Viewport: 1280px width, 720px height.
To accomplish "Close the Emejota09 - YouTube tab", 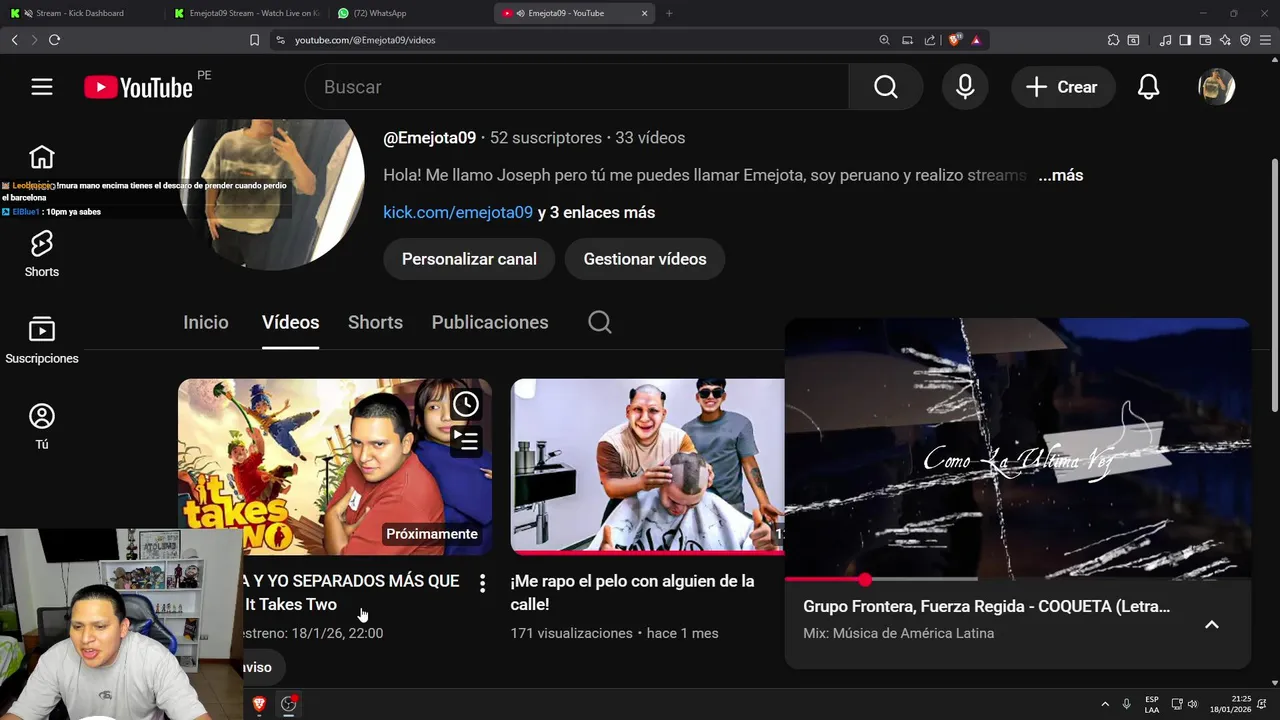I will click(x=644, y=13).
